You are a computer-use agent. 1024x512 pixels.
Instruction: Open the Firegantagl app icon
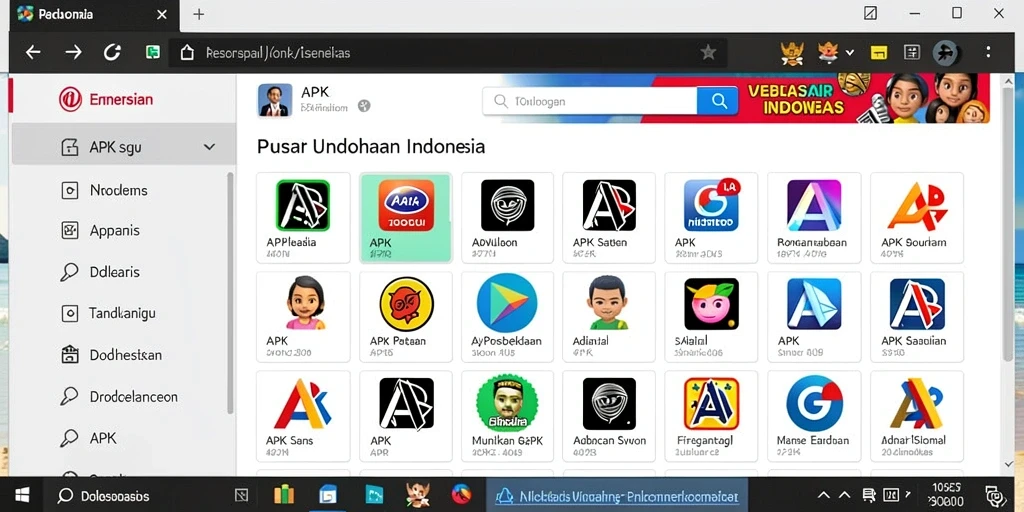click(x=711, y=404)
